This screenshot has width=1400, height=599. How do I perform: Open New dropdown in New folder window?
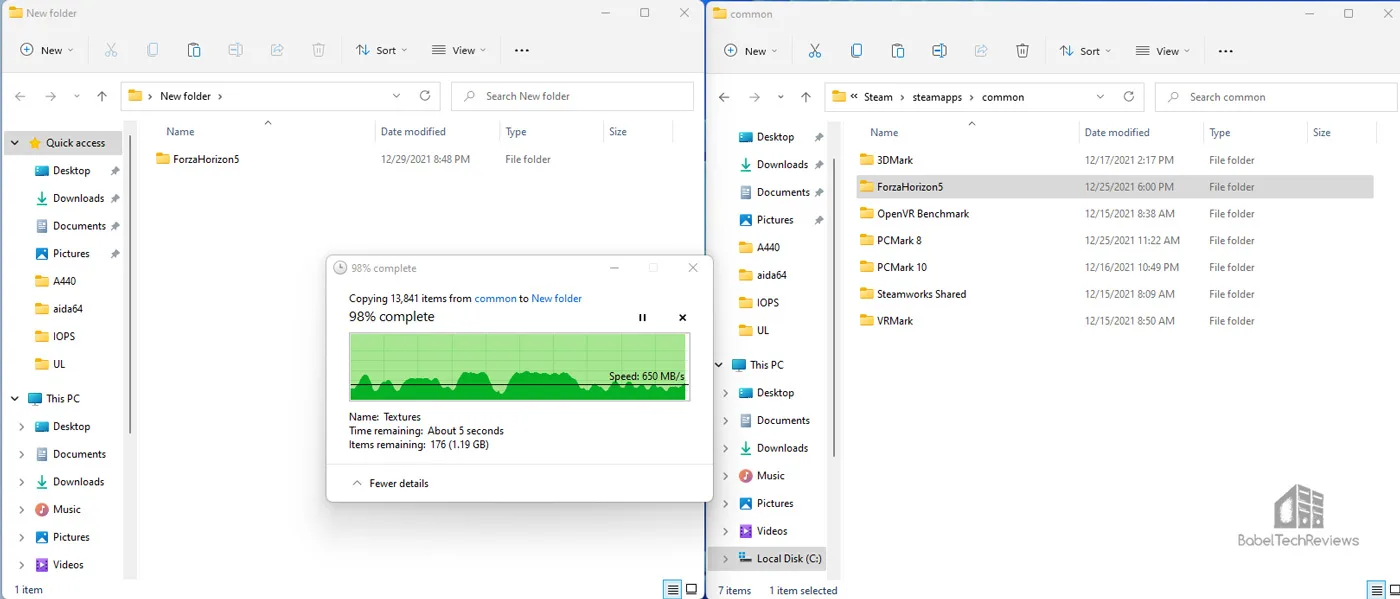click(46, 50)
